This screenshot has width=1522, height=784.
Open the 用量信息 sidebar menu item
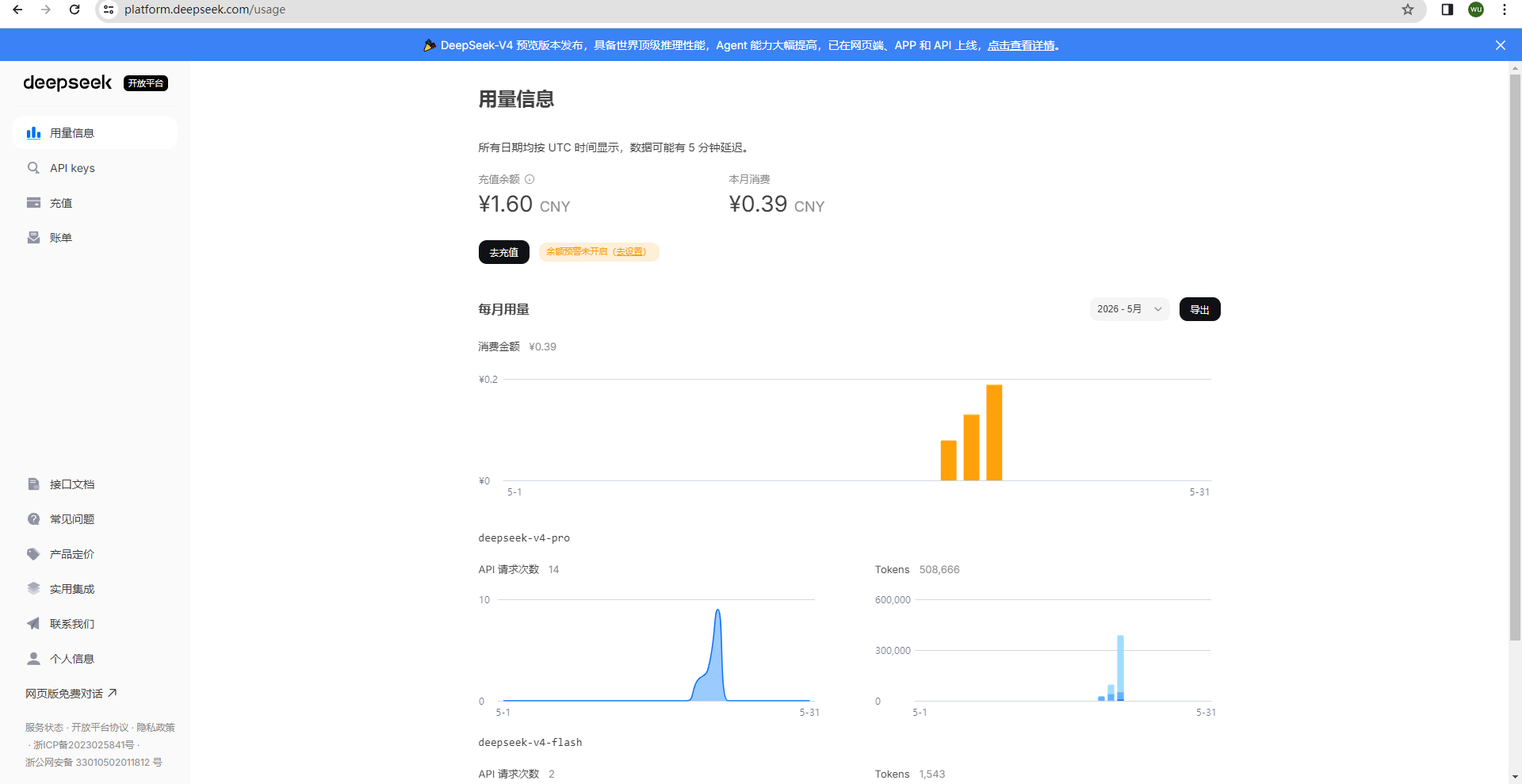click(95, 132)
